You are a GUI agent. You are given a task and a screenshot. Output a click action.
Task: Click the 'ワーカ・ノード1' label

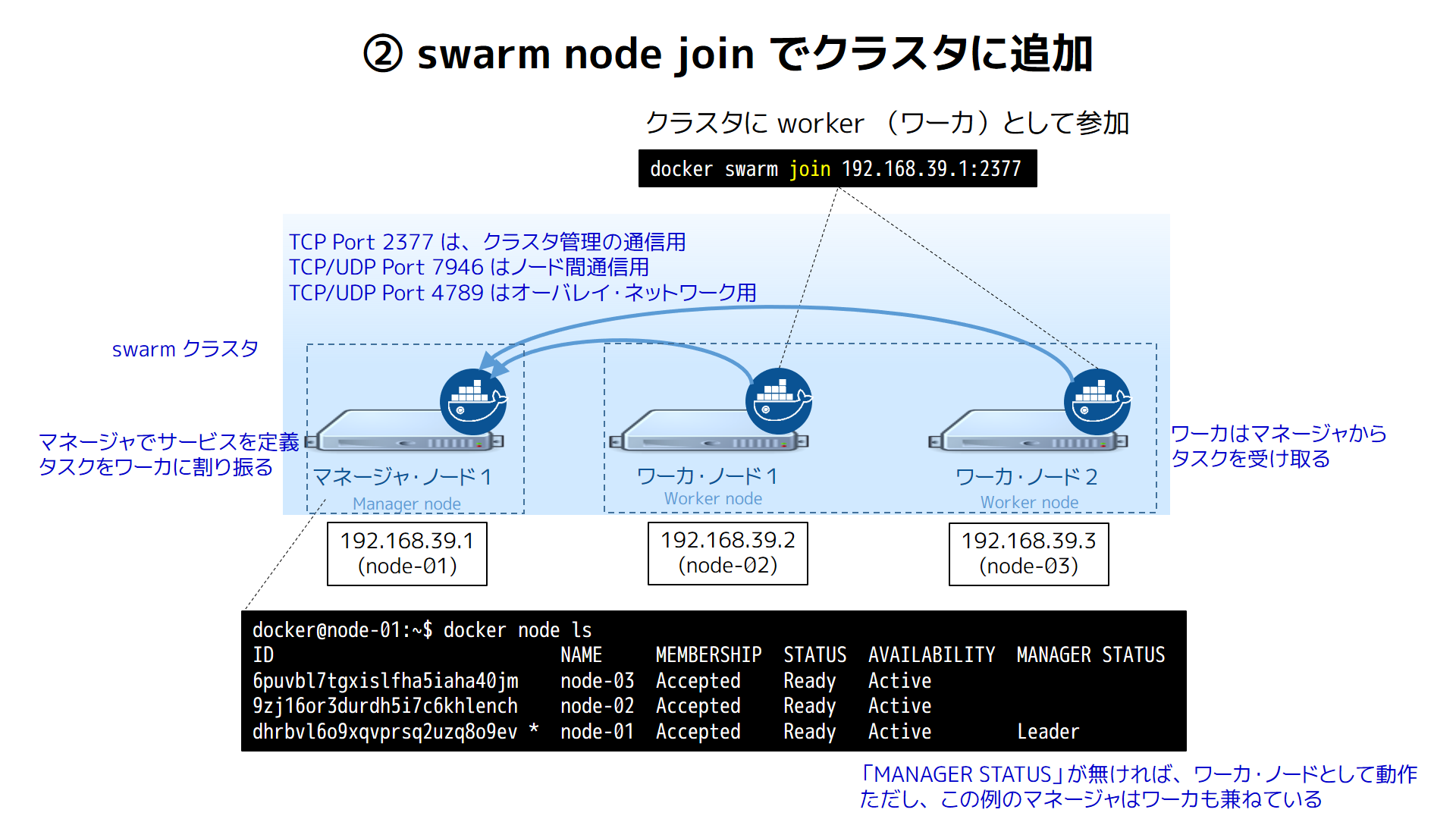708,475
